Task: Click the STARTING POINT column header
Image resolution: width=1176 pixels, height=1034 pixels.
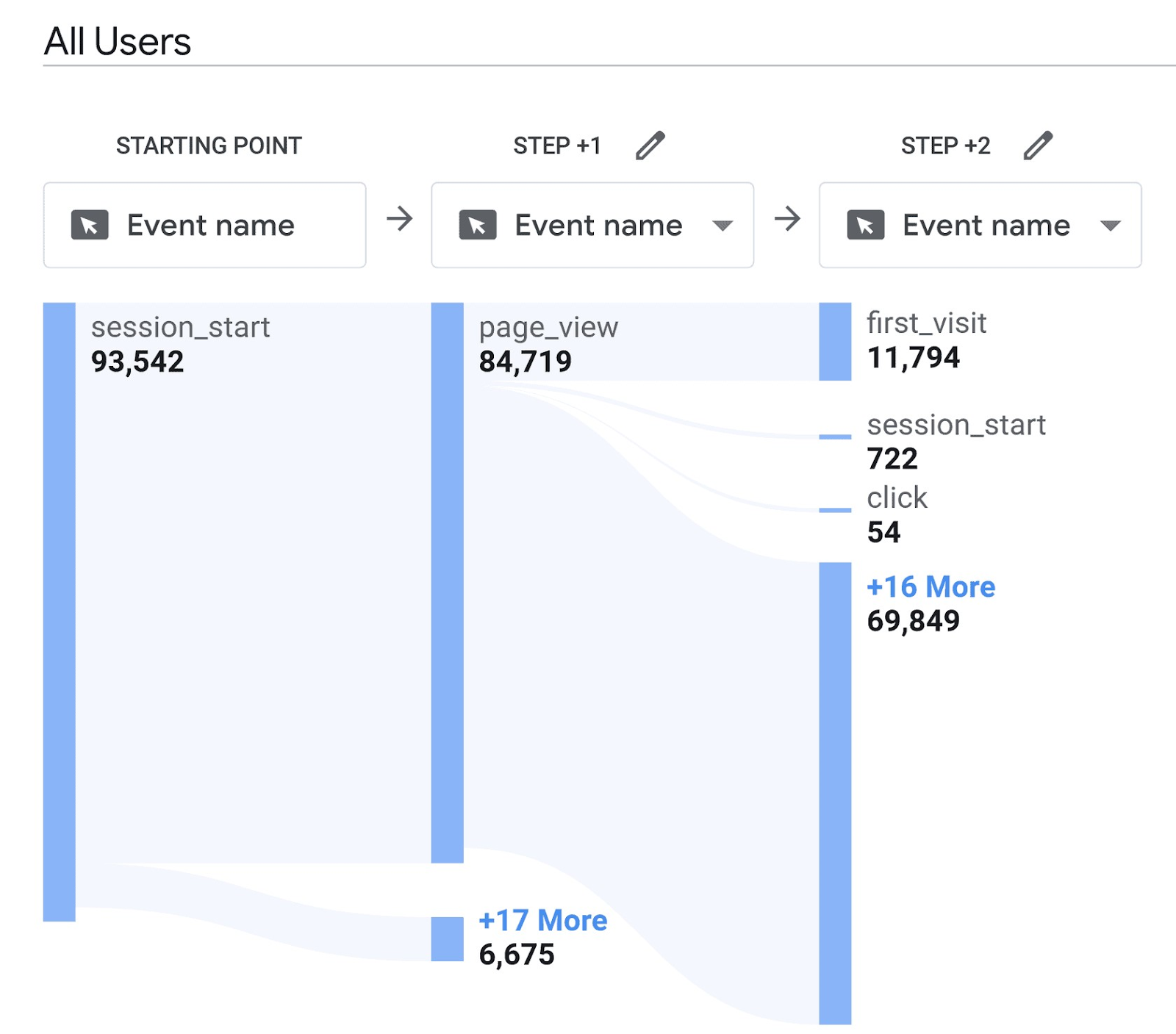Action: [x=209, y=146]
